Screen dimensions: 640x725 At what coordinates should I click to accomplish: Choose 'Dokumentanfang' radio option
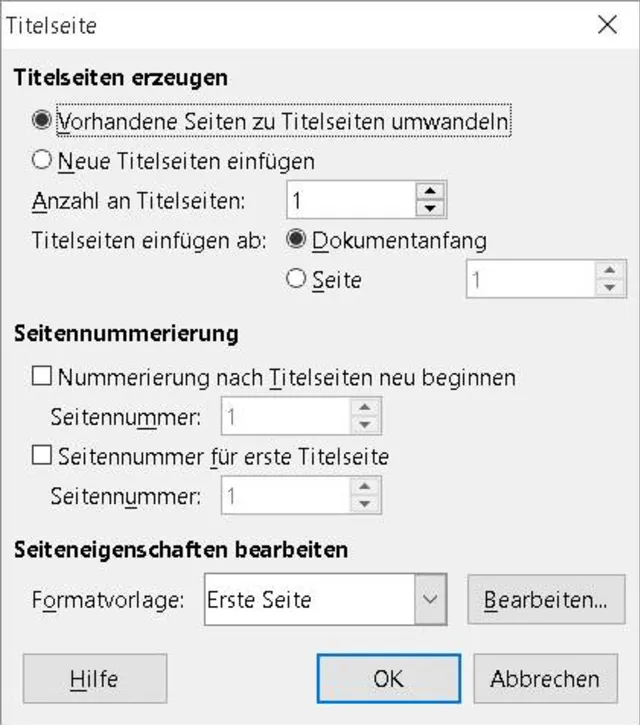[296, 240]
